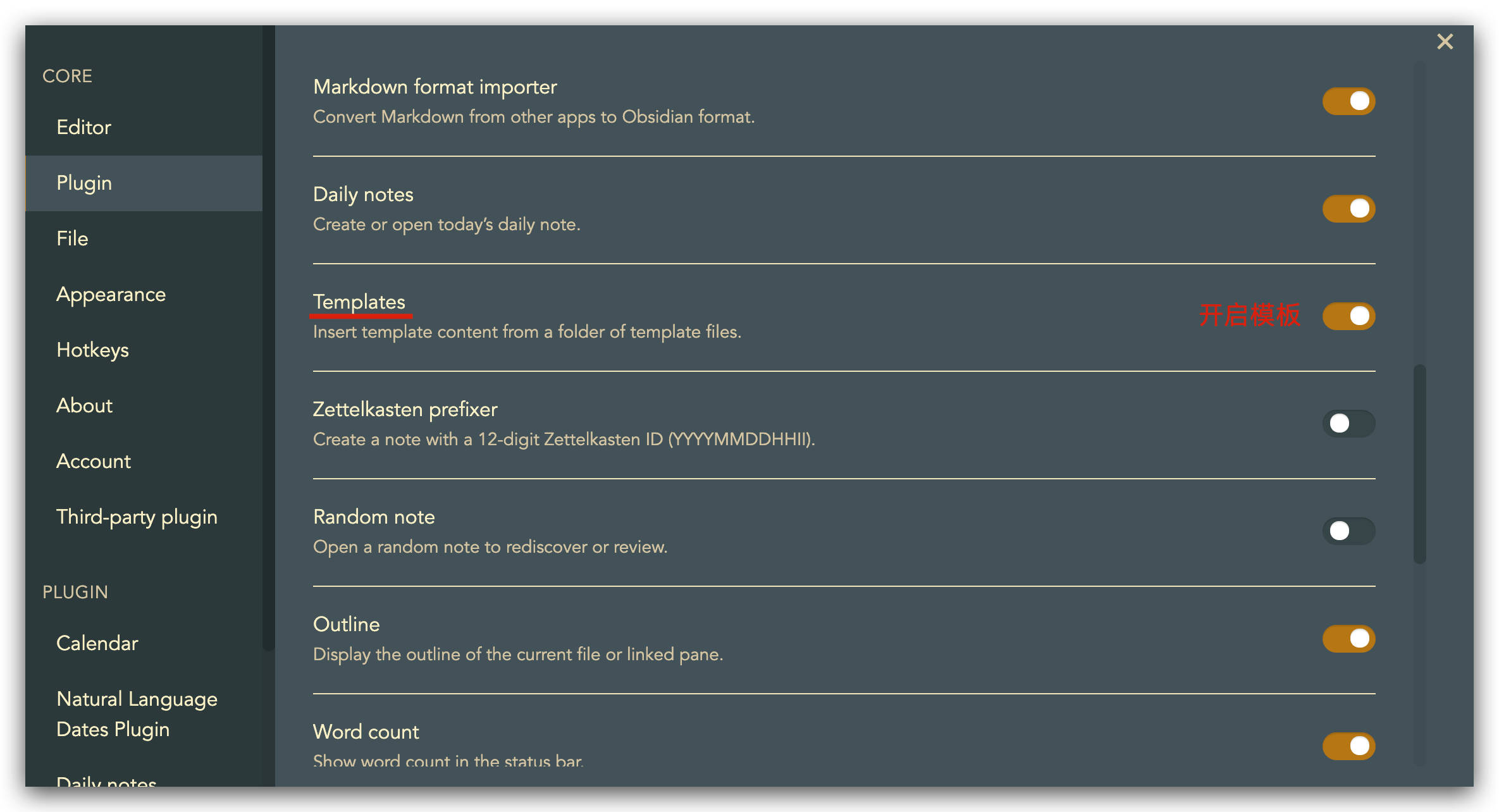The height and width of the screenshot is (812, 1499).
Task: Switch to the Account tab
Action: click(x=94, y=461)
